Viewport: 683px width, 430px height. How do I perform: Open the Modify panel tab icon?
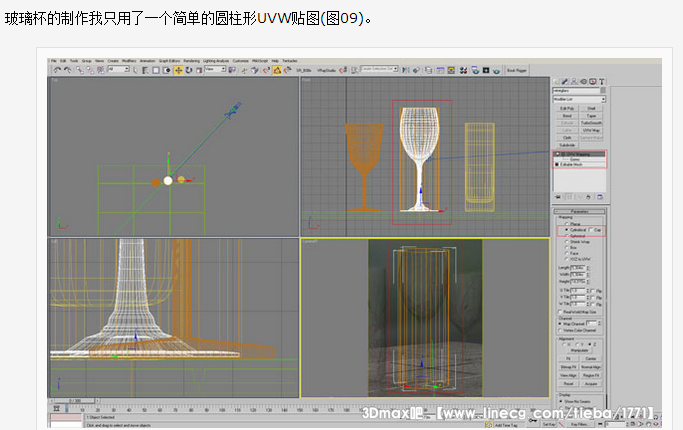pos(565,81)
